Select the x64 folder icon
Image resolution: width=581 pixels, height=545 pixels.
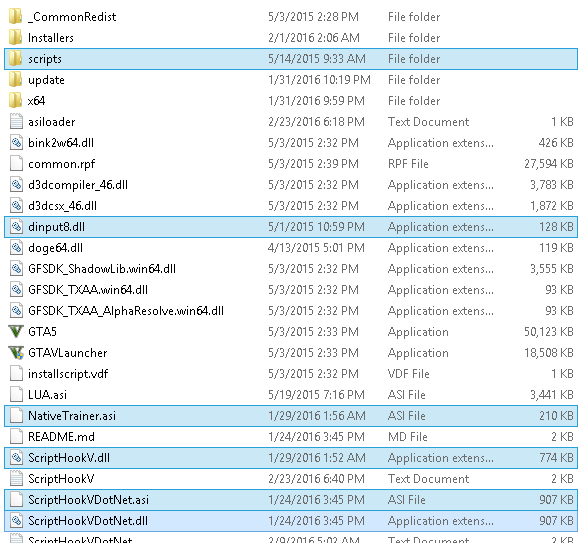[x=16, y=100]
